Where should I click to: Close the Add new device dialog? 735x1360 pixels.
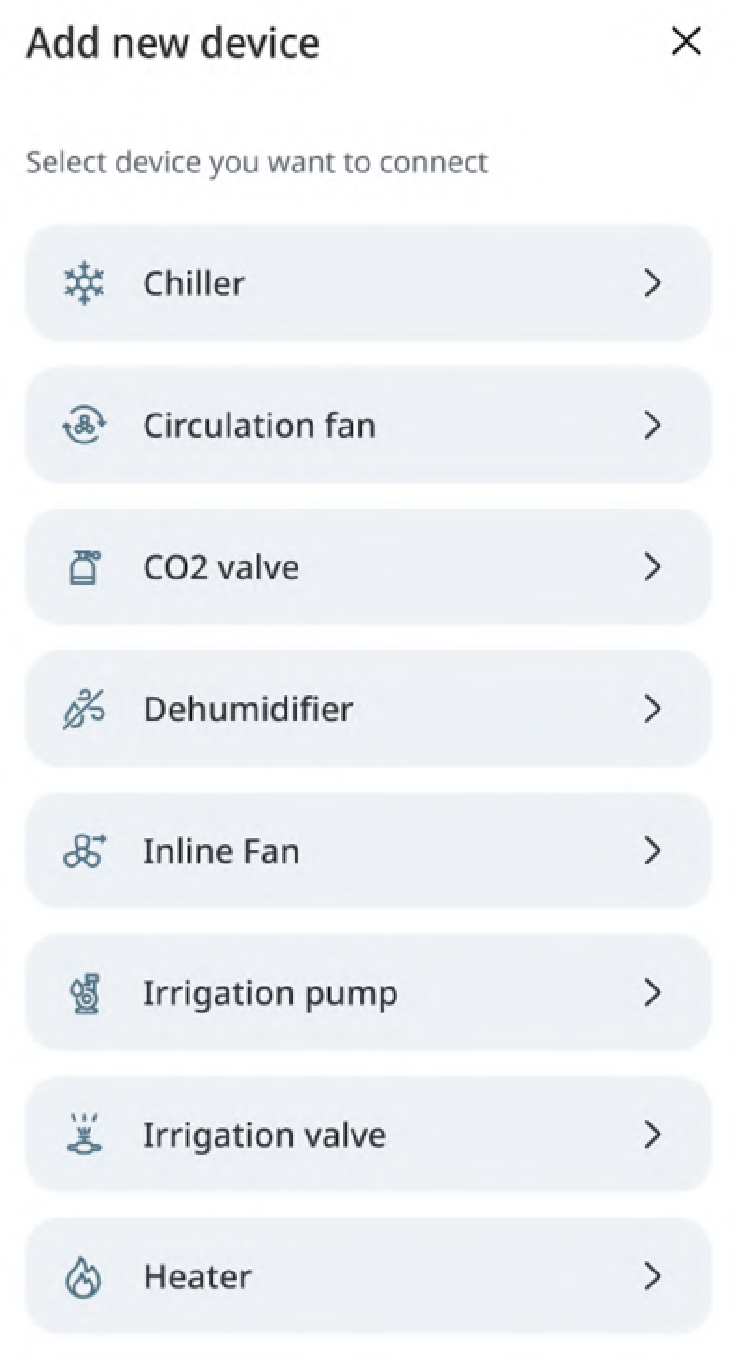[x=686, y=42]
